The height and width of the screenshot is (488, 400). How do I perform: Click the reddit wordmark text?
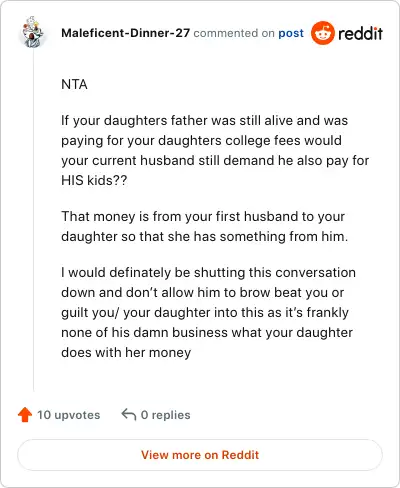coord(360,33)
